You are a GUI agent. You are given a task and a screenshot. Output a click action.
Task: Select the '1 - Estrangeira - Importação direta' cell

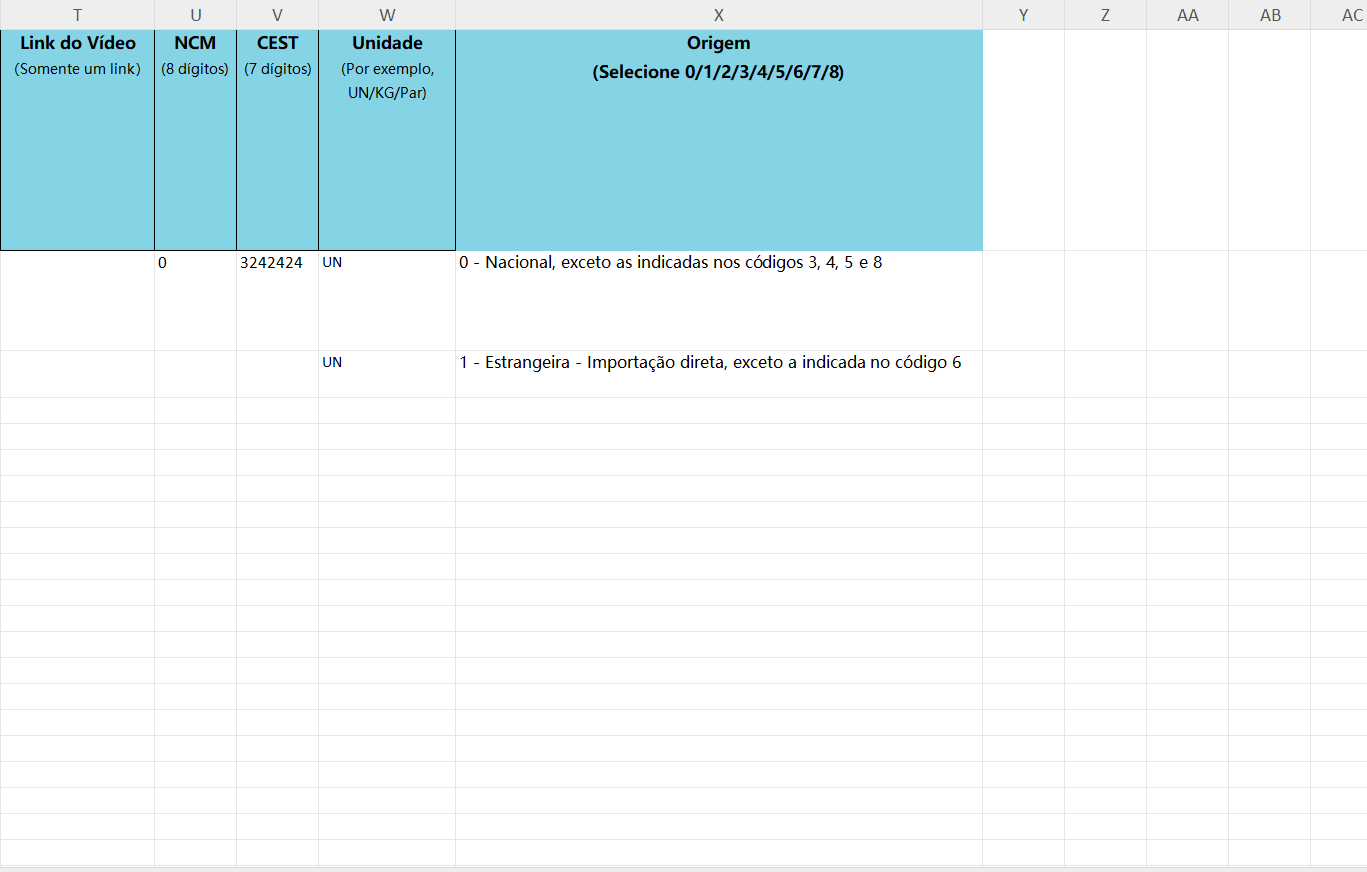click(x=719, y=374)
